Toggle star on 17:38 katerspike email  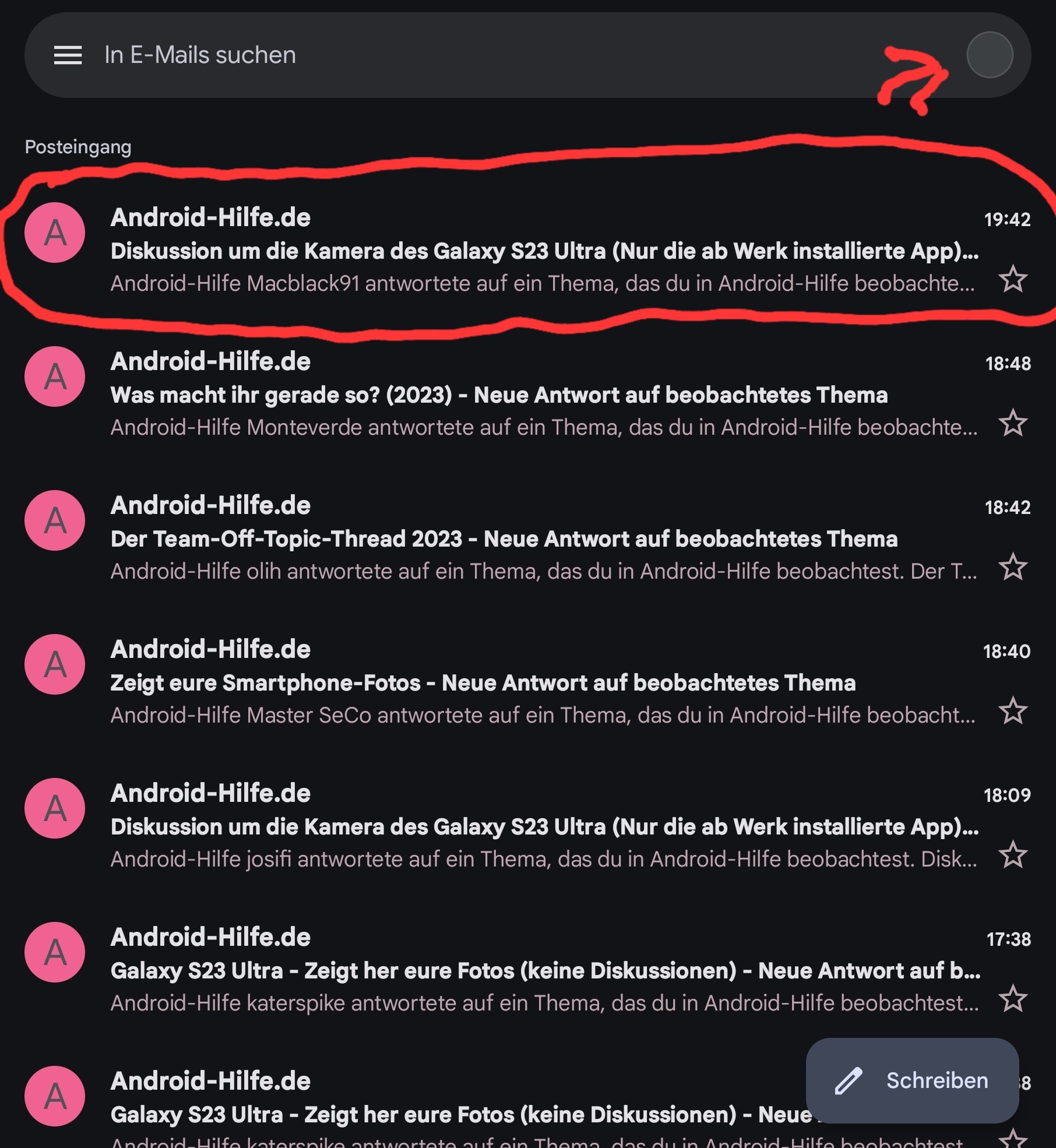[1013, 999]
